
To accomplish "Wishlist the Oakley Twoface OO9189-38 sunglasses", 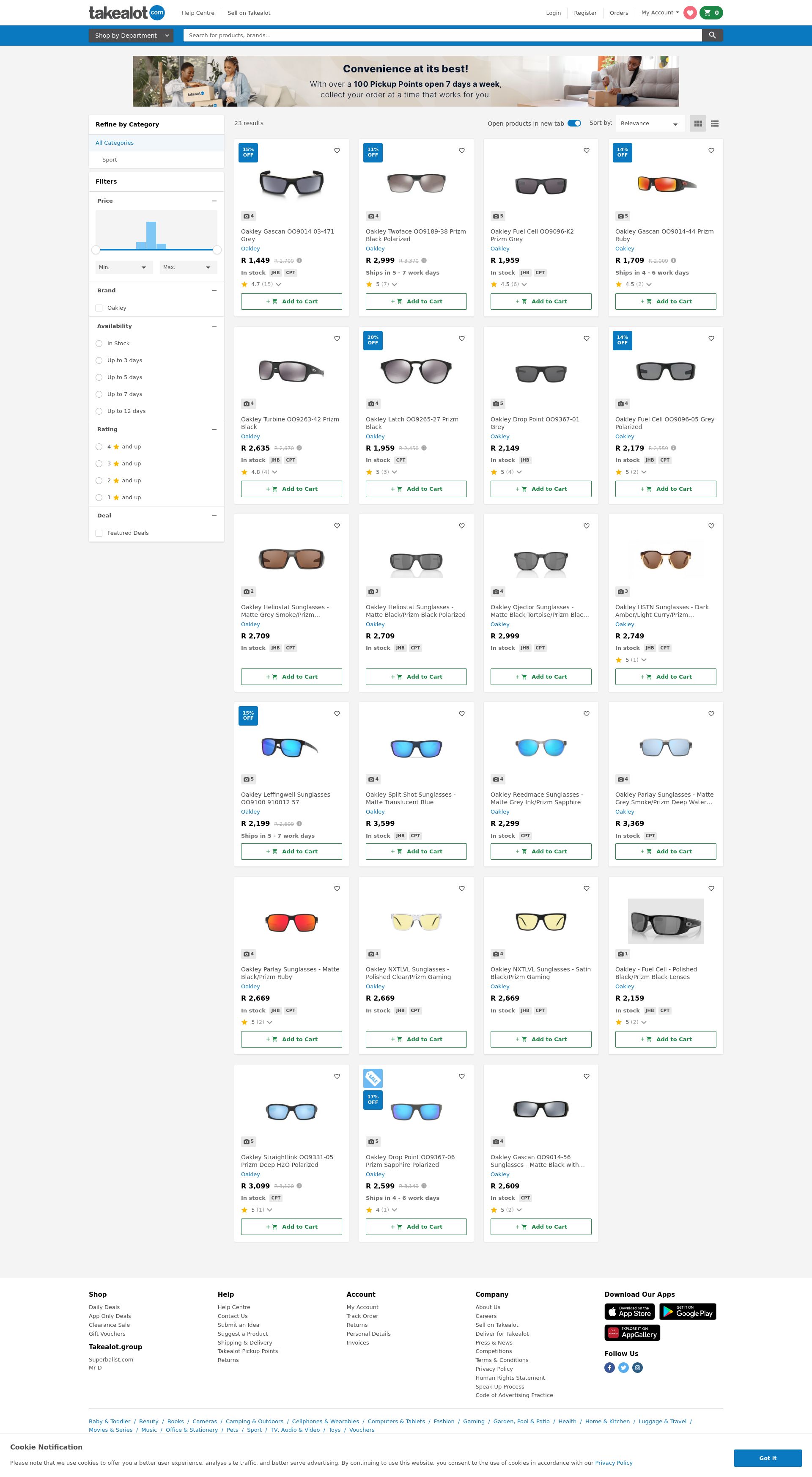I will [462, 151].
